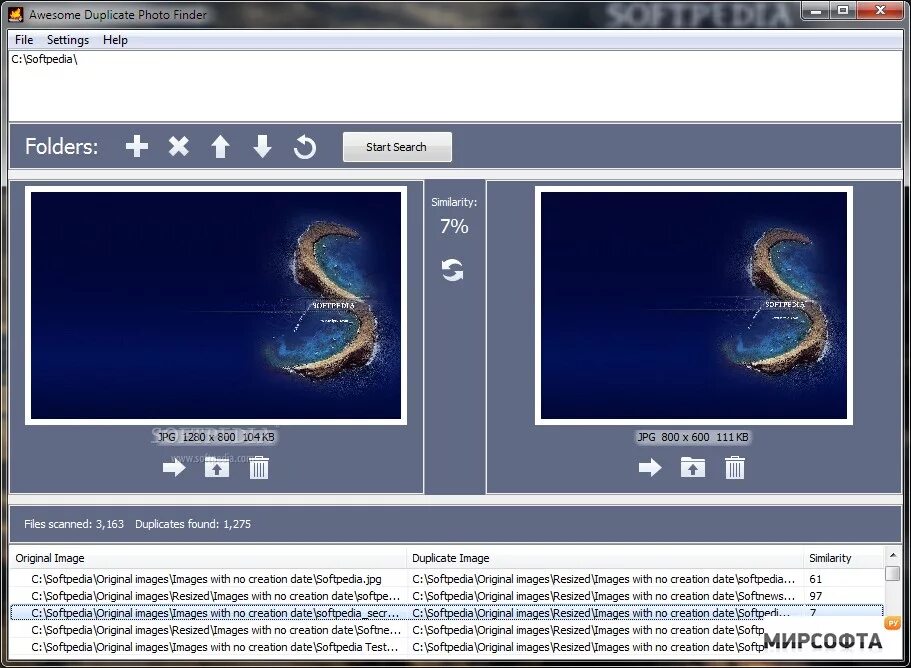Click the duplicate path cell ending Softnews...
Viewport: 911px width, 668px height.
(604, 596)
